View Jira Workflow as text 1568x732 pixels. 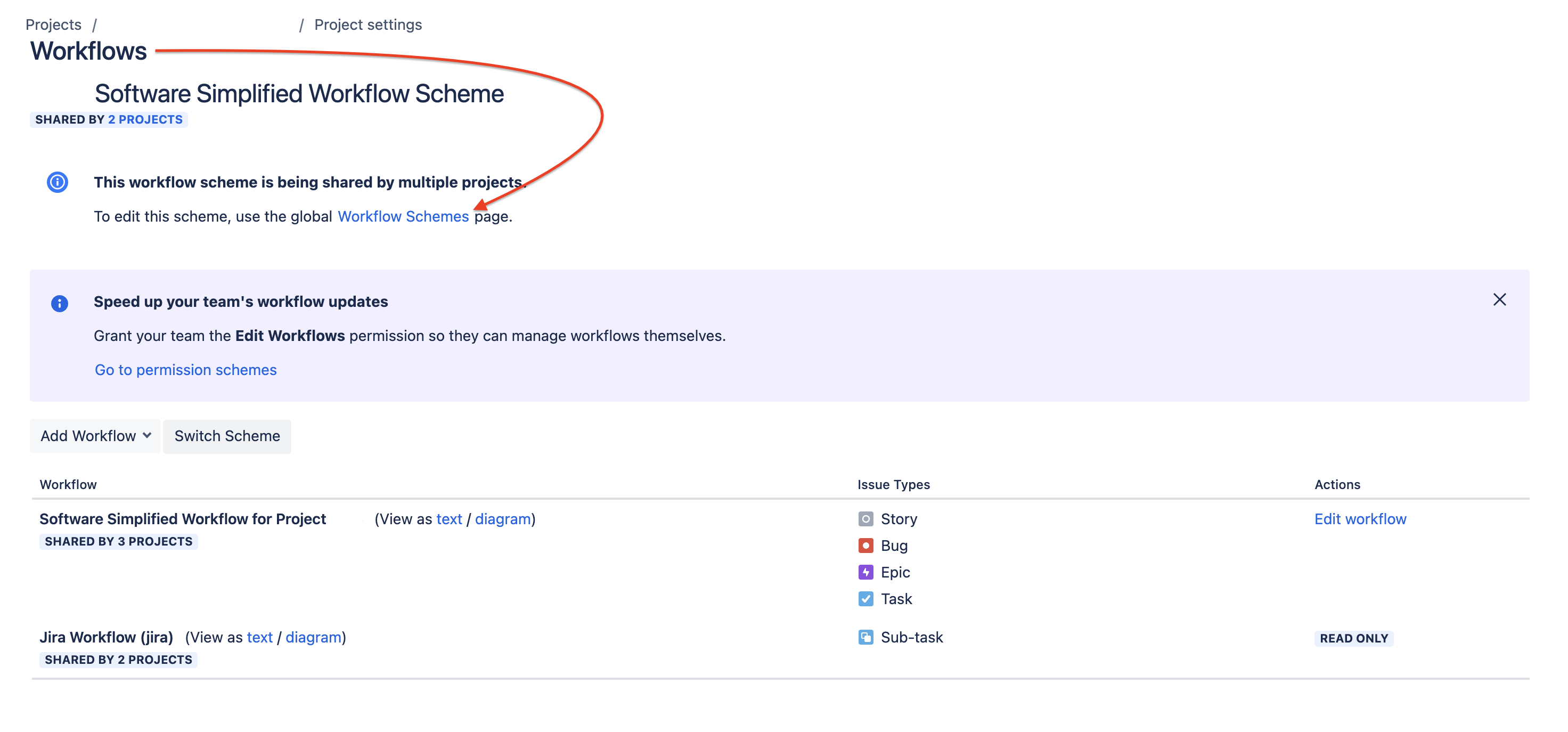click(x=260, y=637)
